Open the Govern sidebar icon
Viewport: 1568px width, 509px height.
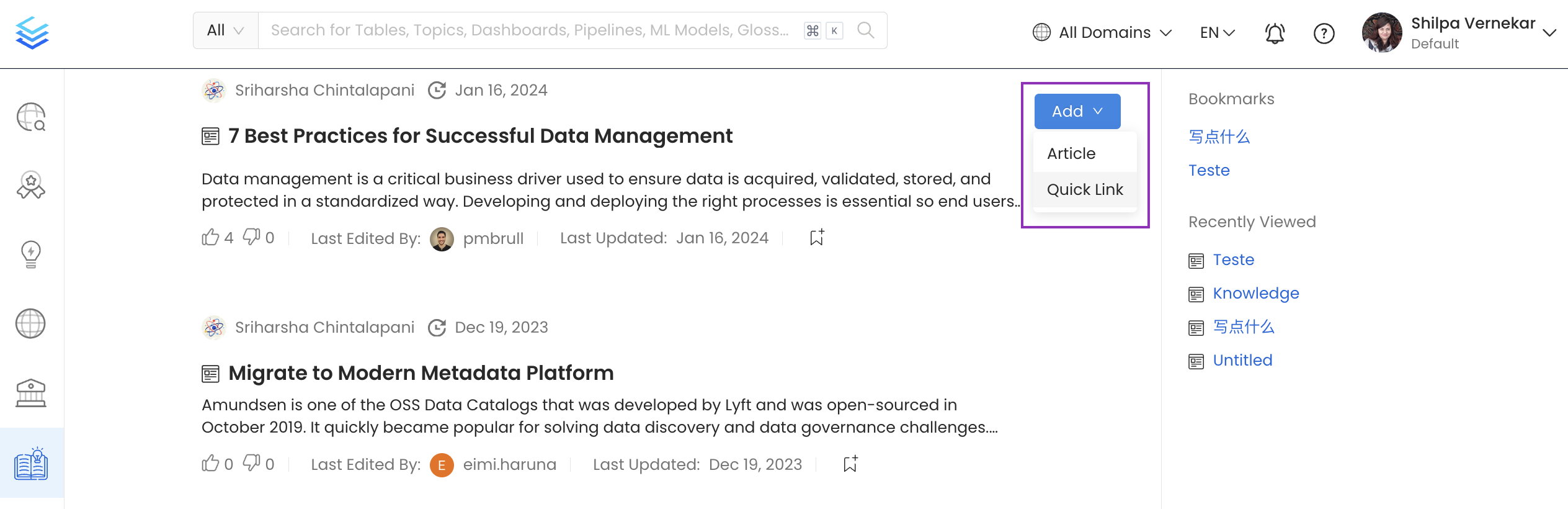pyautogui.click(x=31, y=392)
